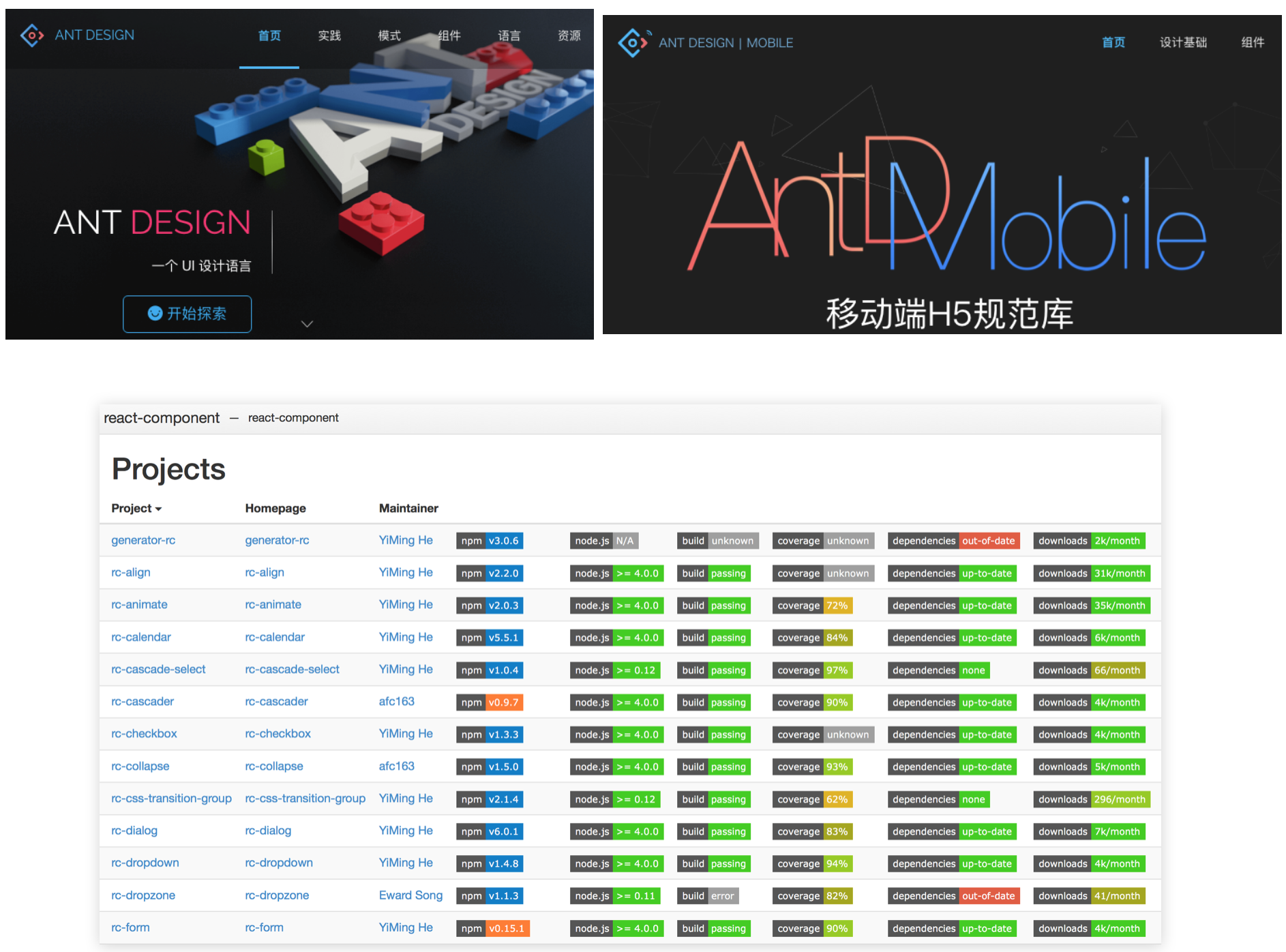Image resolution: width=1286 pixels, height=952 pixels.
Task: Open rc-collapse homepage link
Action: click(x=274, y=766)
